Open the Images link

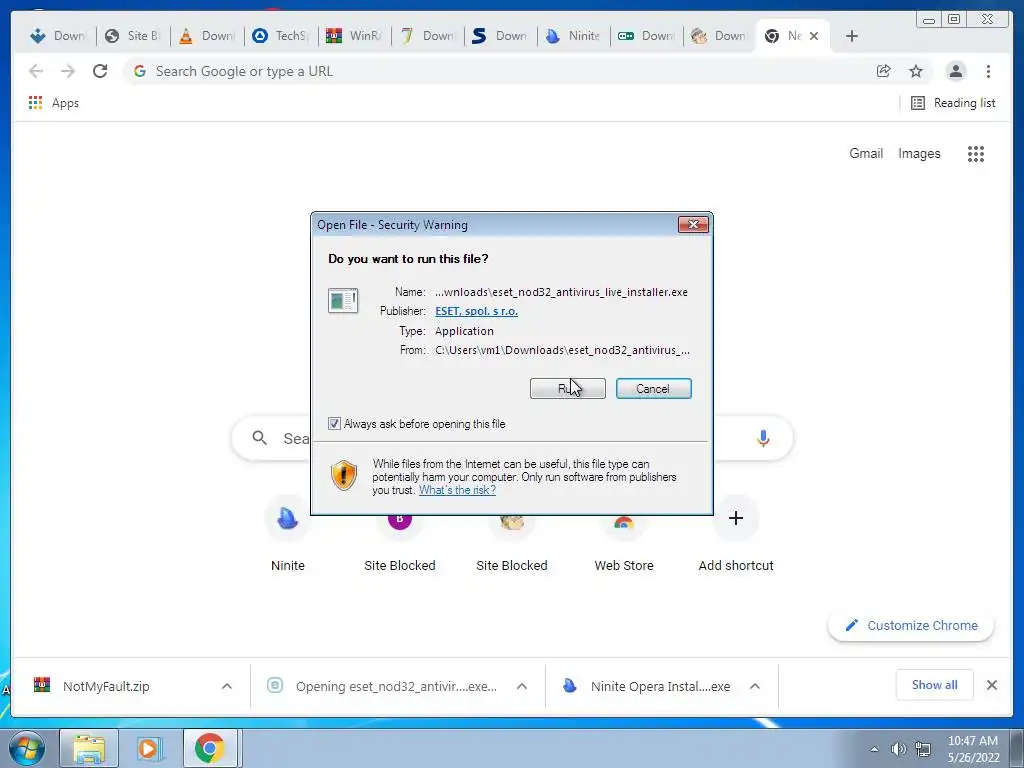point(919,153)
